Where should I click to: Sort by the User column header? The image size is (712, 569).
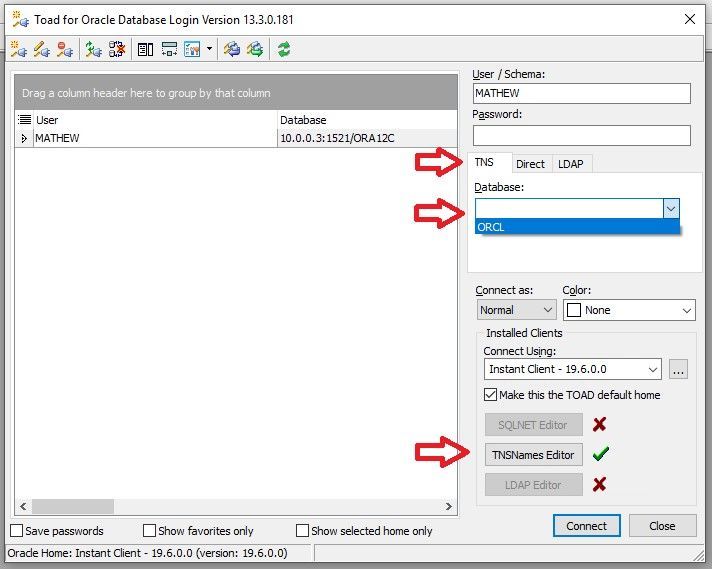coord(155,120)
